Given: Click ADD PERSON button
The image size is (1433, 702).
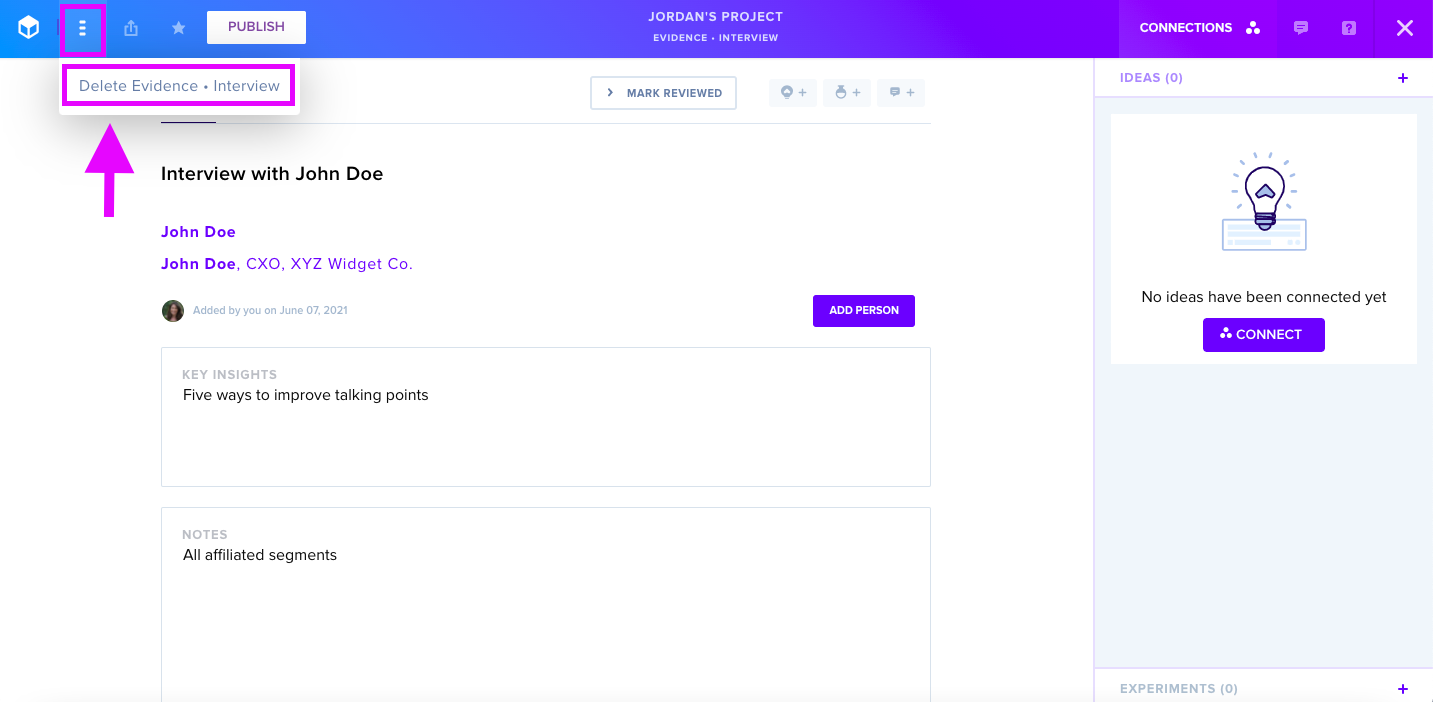Looking at the screenshot, I should click(864, 311).
